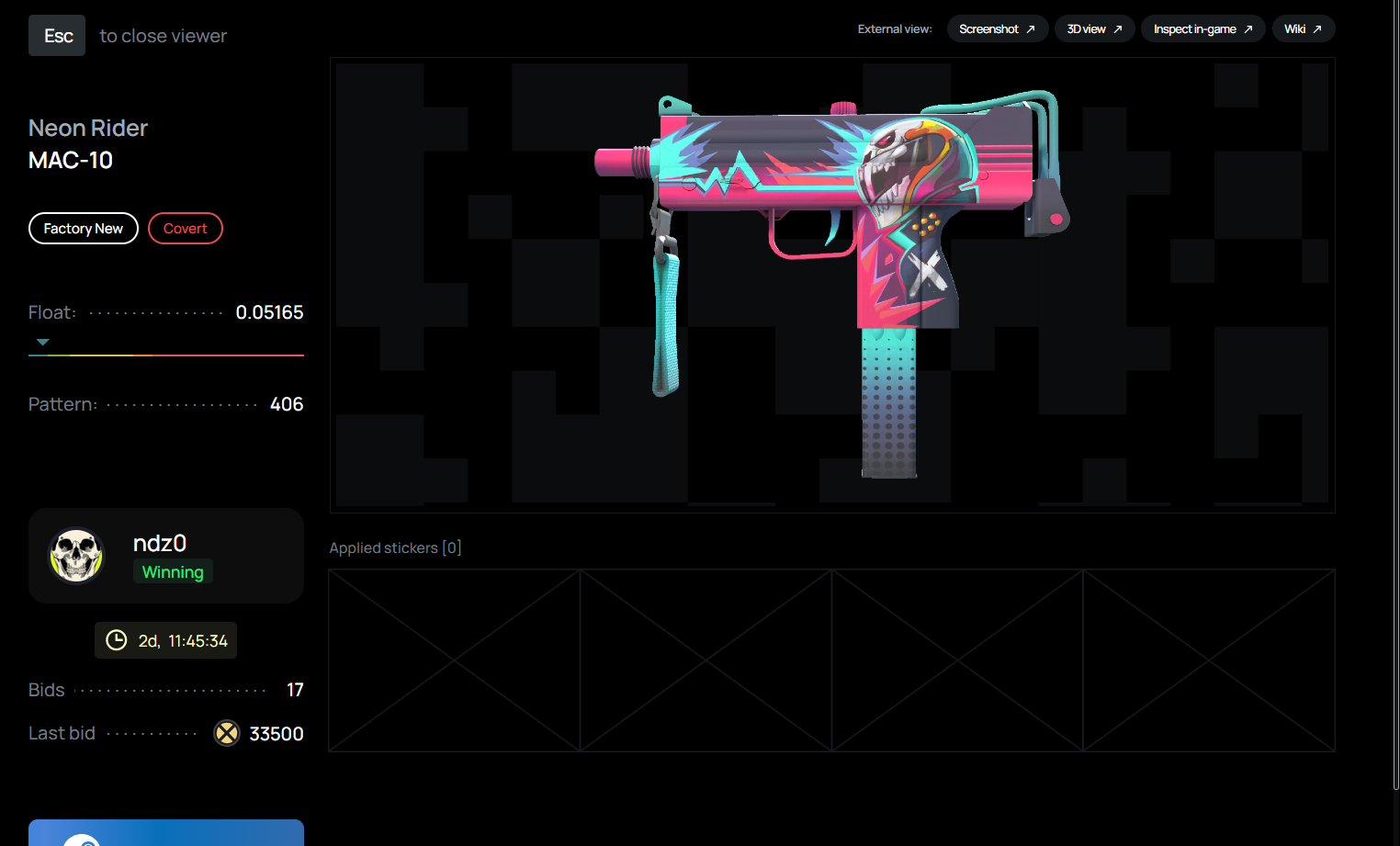Viewport: 1400px width, 846px height.
Task: Click the float wear gradient bar
Action: 166,355
